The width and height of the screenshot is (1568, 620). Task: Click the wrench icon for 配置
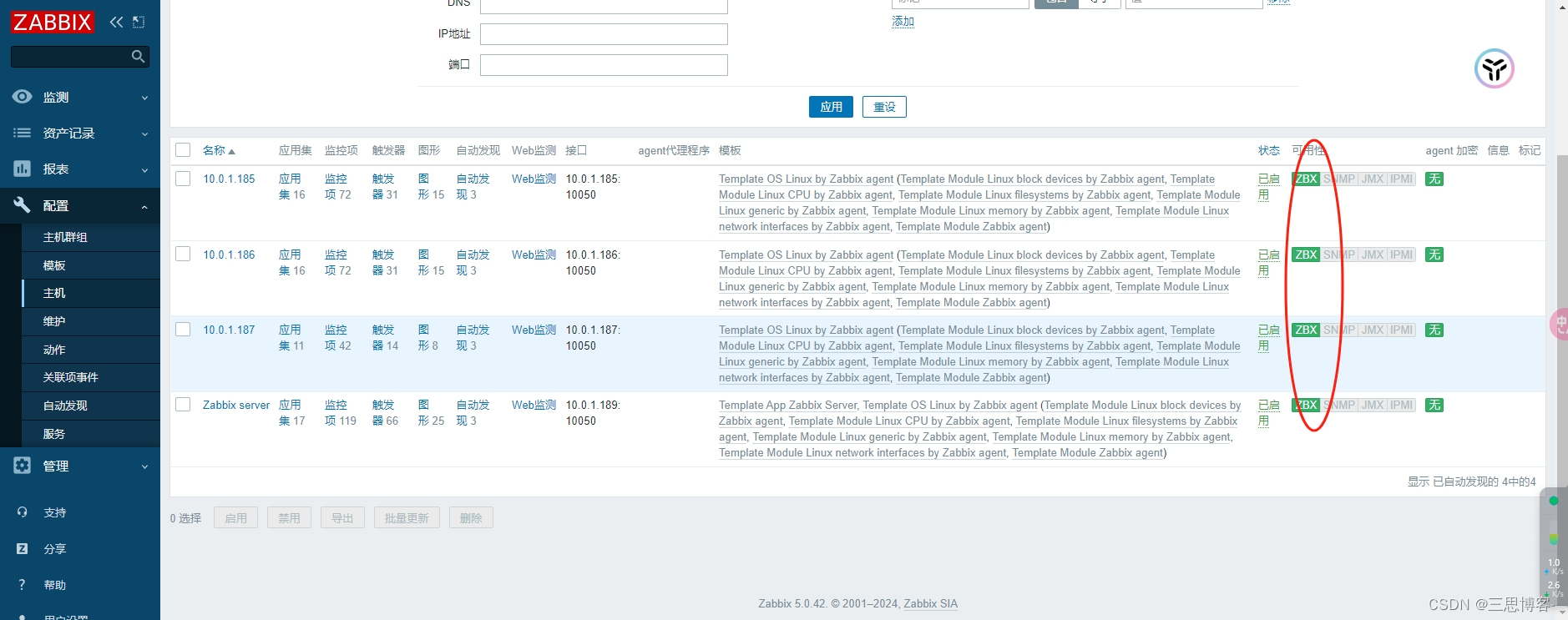[23, 204]
